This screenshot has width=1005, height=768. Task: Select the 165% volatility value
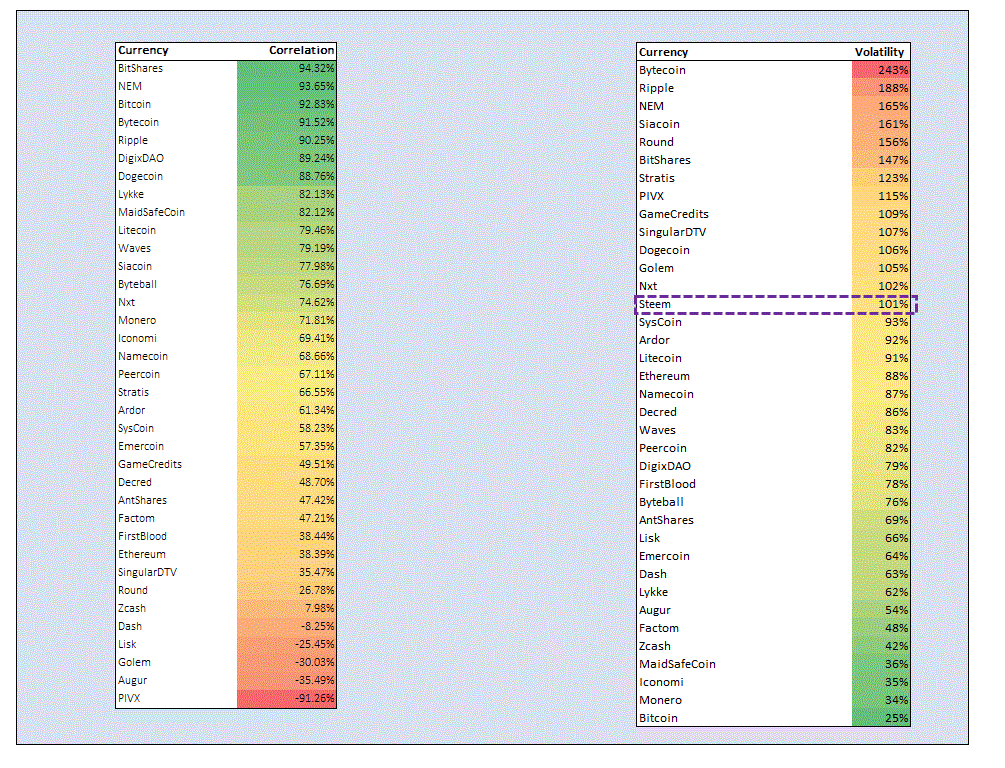pos(893,106)
